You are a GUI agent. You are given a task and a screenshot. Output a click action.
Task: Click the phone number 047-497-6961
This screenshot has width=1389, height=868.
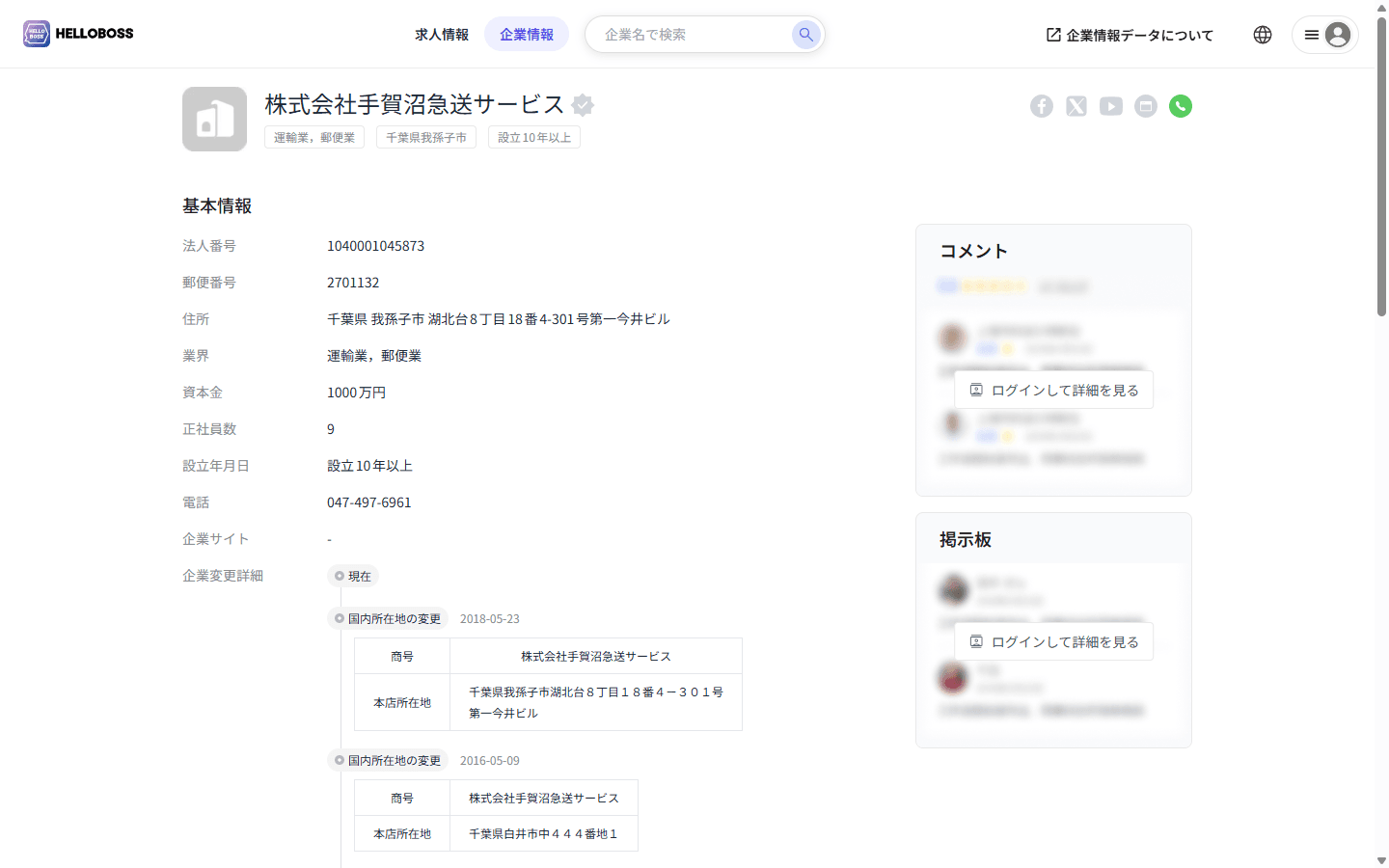coord(369,502)
